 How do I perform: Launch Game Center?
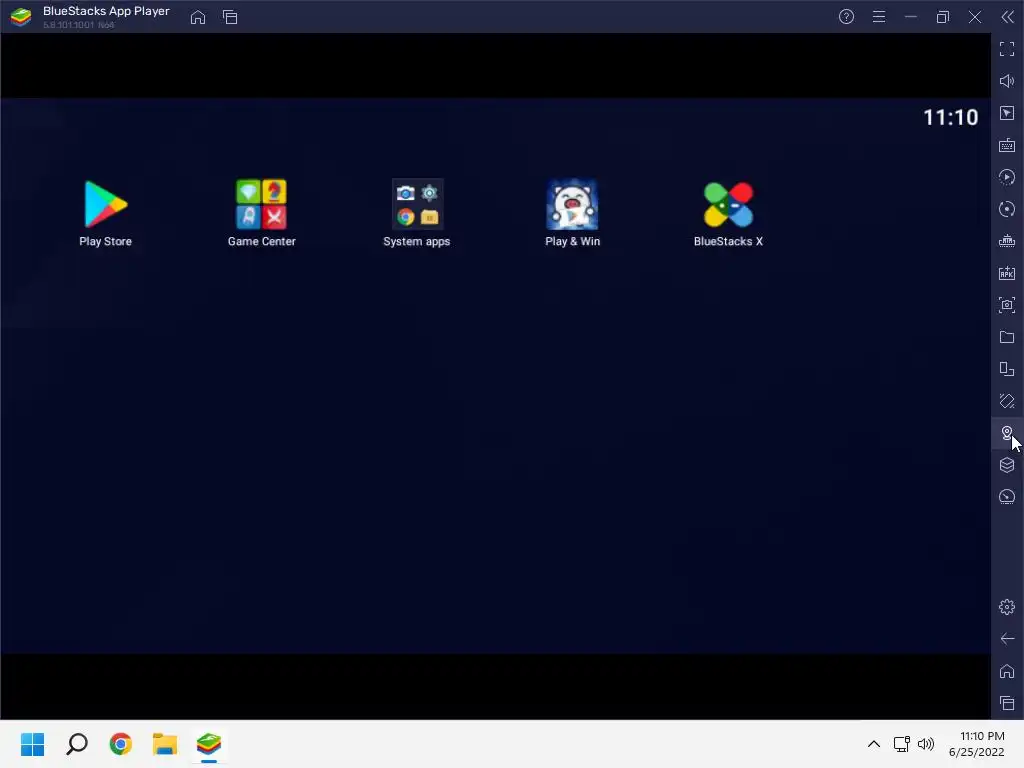click(261, 213)
